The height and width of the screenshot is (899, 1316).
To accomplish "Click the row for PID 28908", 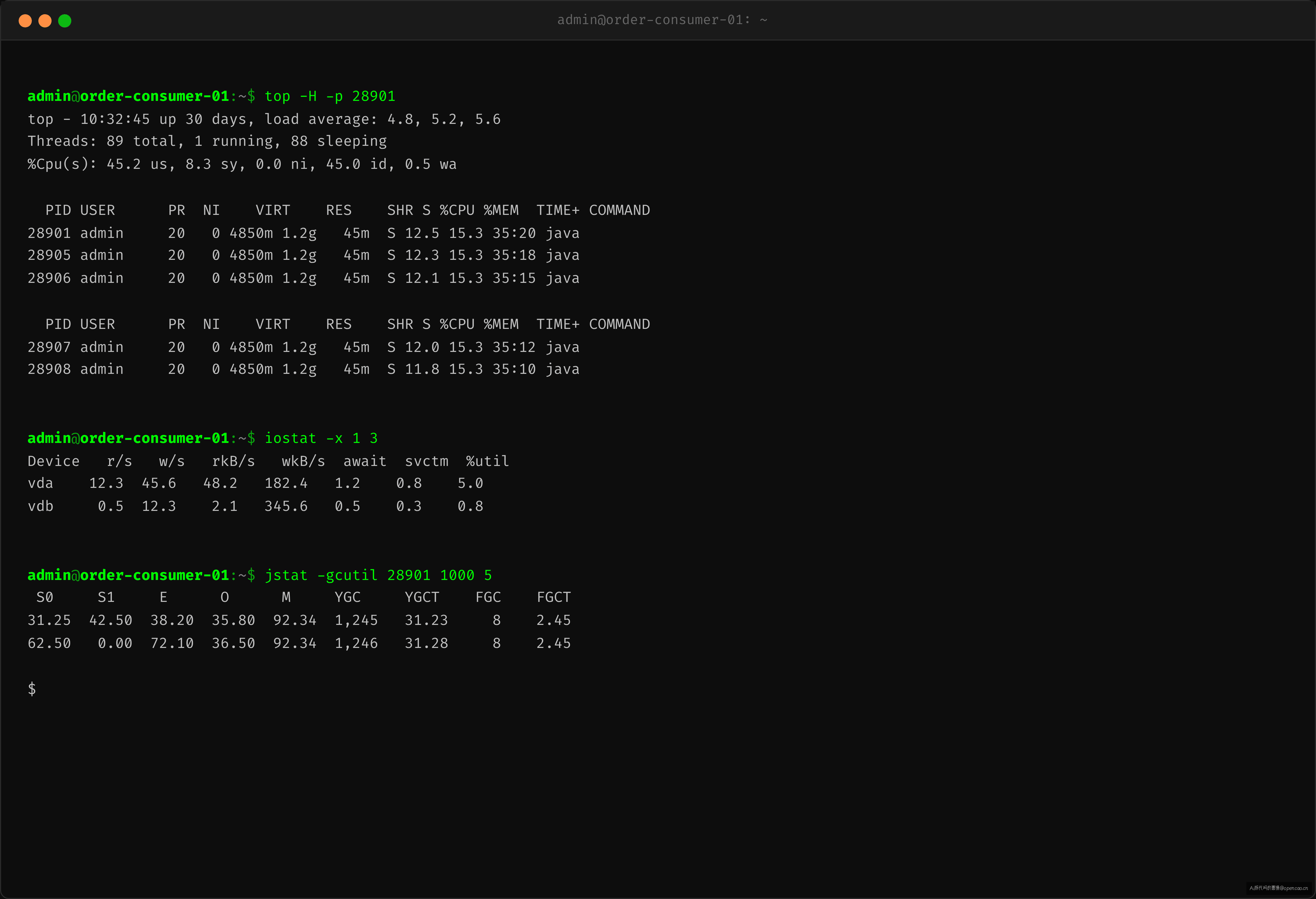I will (304, 369).
